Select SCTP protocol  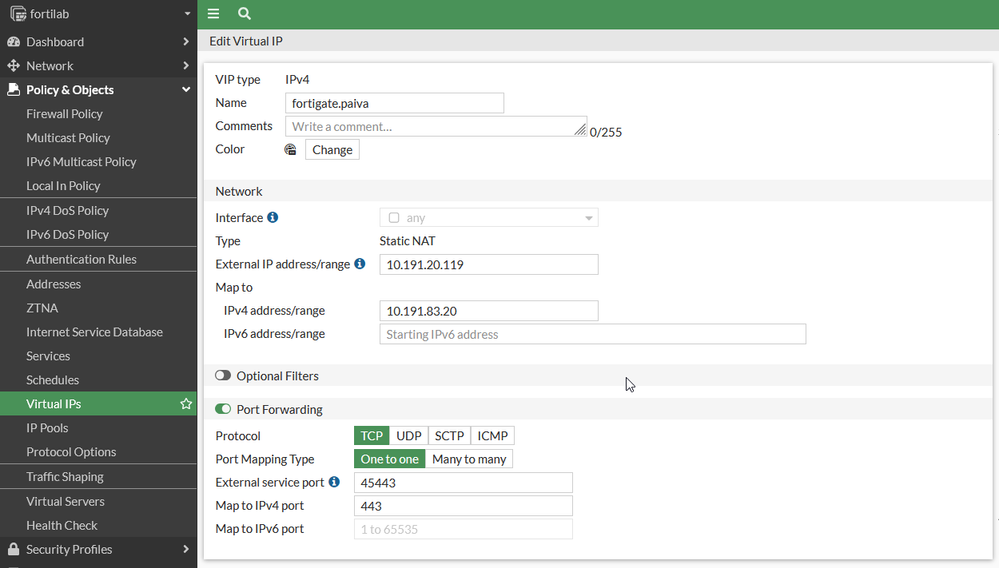[x=449, y=436]
